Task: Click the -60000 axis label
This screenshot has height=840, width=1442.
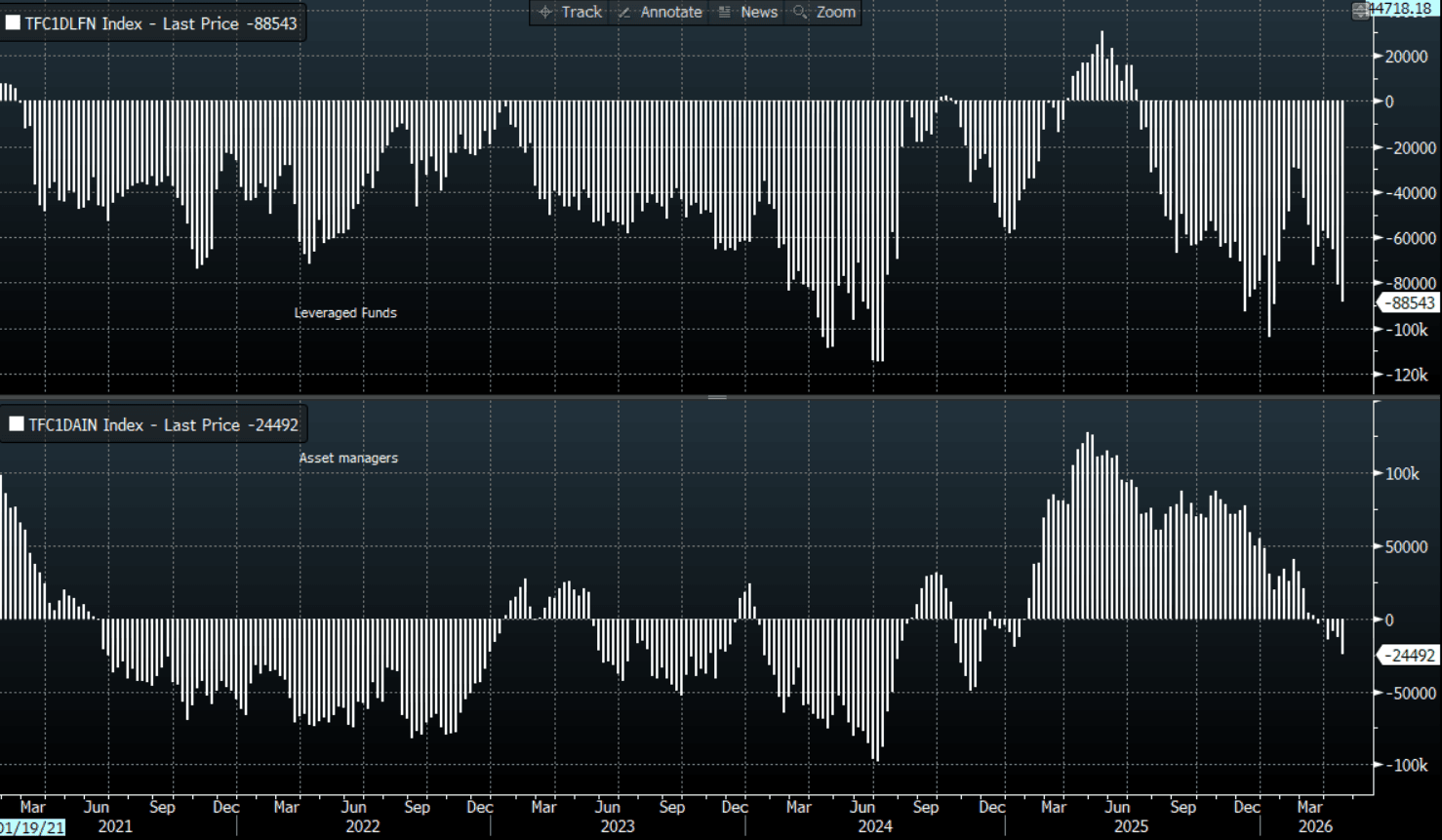Action: 1411,238
